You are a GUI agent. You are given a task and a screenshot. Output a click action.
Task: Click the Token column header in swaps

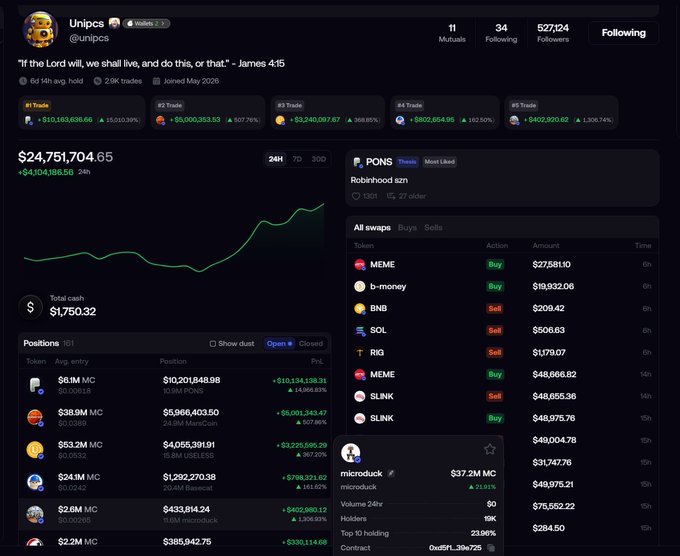click(x=363, y=245)
